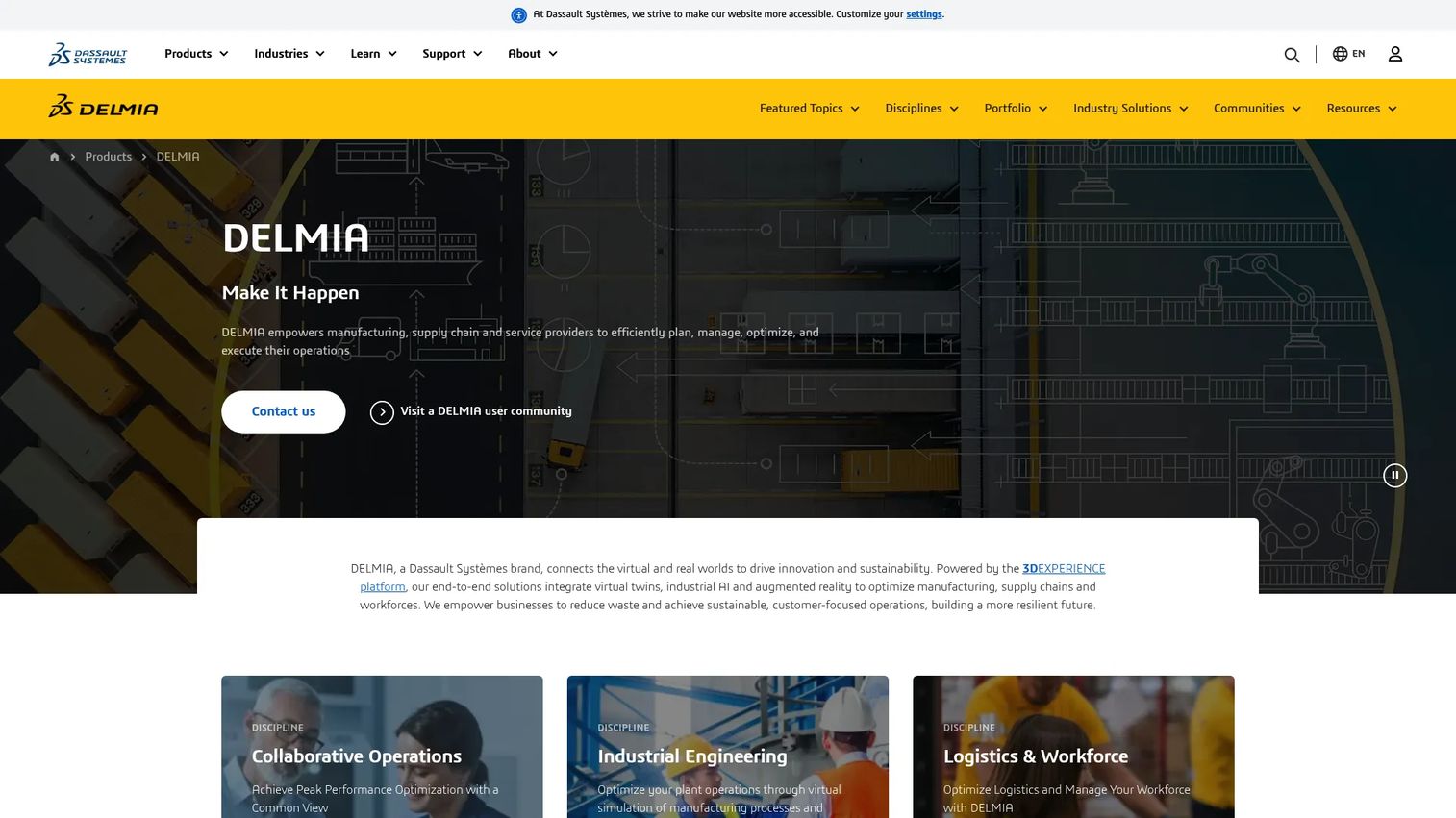Screen dimensions: 1456x818
Task: Follow the accessibility settings link
Action: point(924,14)
